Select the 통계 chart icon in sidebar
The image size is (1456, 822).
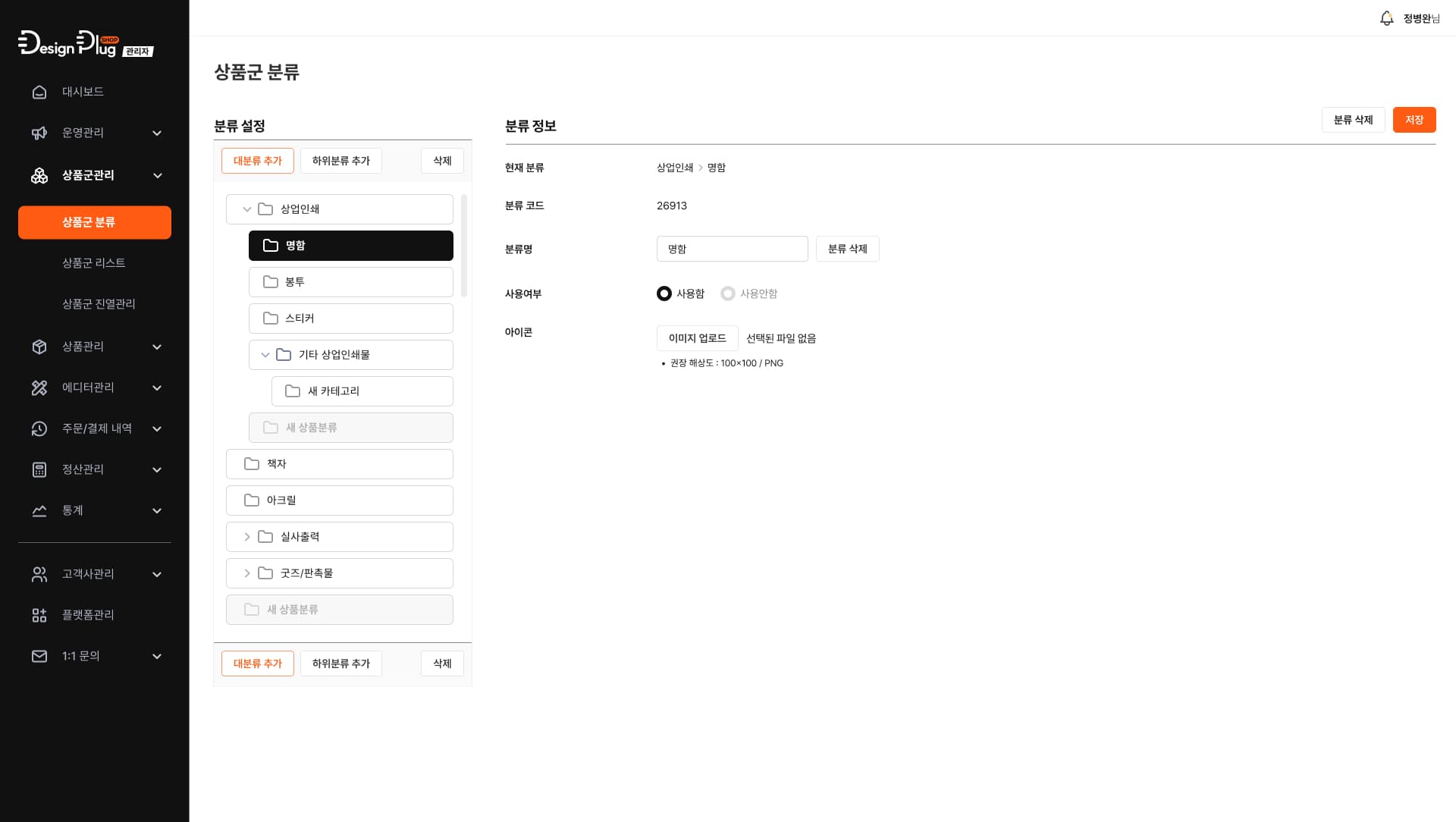[39, 510]
